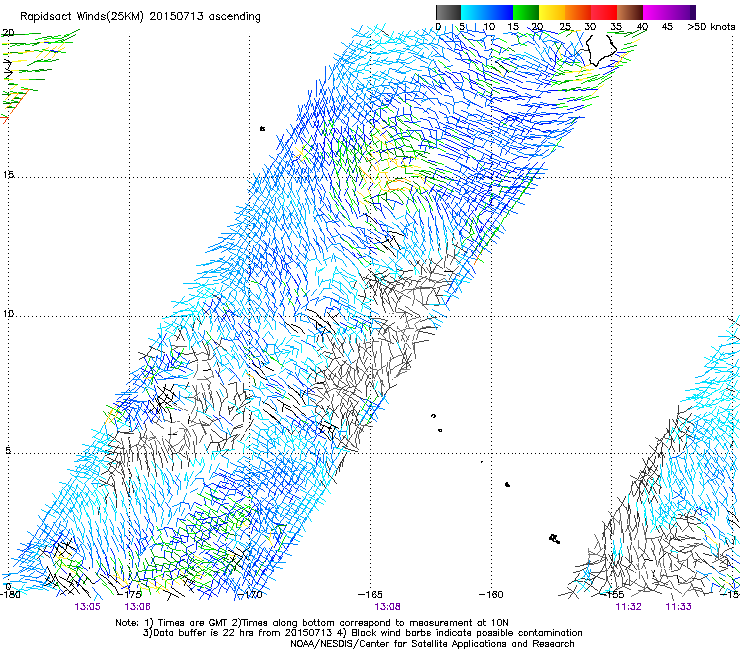
Task: Click the longitude label '-160'
Action: click(x=491, y=594)
